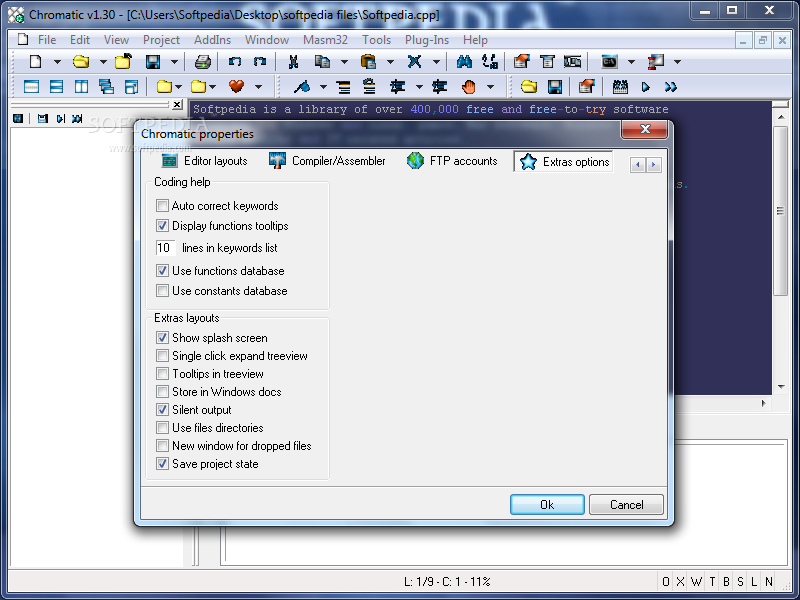Expand the dropdown next to Open file icon
Screen dimensions: 800x600
tap(103, 62)
